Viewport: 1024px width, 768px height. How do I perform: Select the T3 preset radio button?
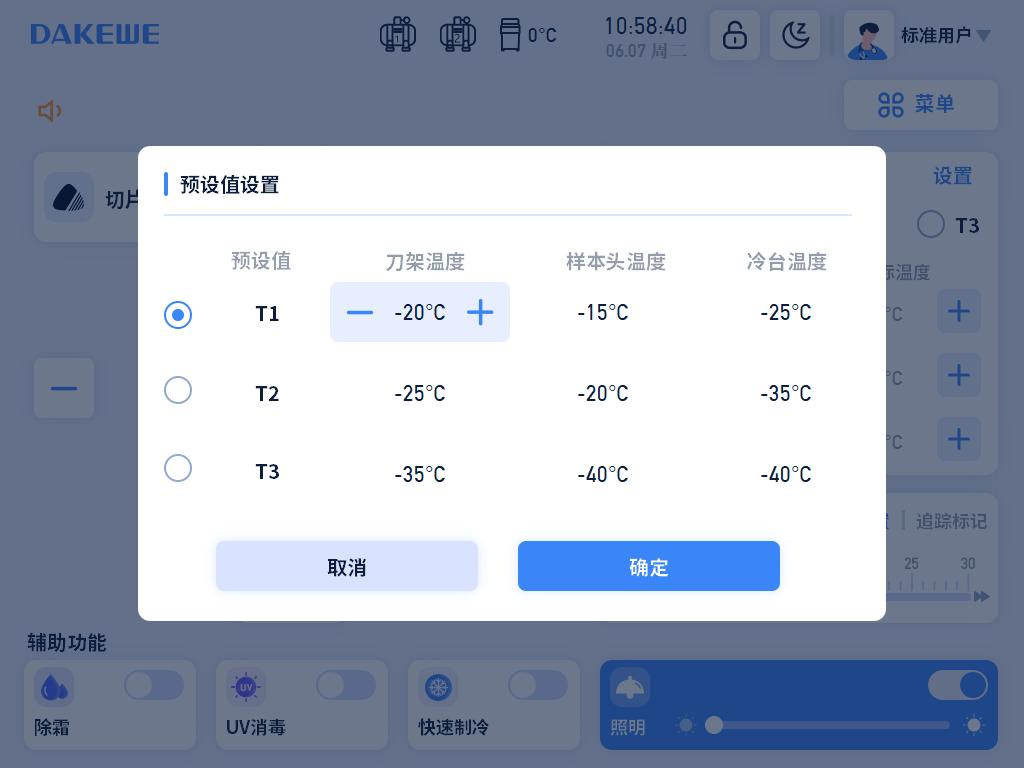[178, 468]
